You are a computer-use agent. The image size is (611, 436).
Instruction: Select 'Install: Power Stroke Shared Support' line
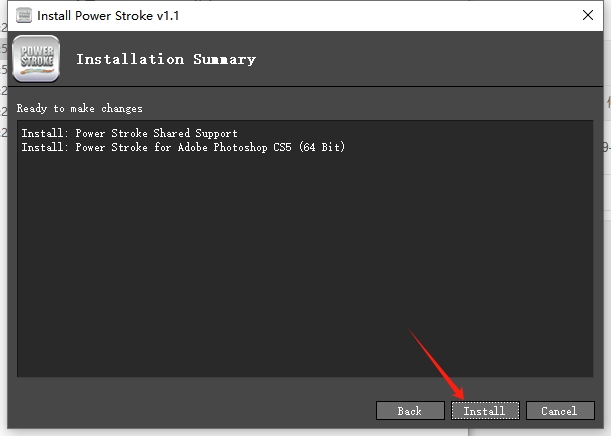pos(129,133)
